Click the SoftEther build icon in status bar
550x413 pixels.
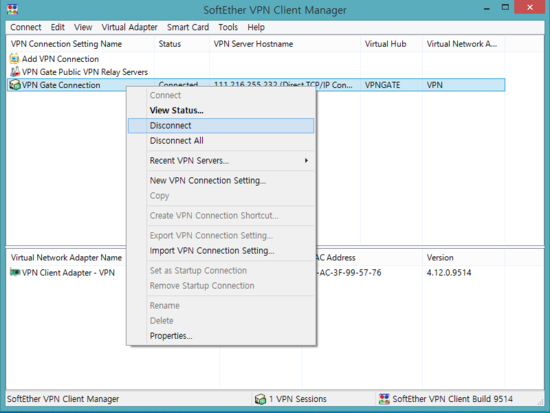pyautogui.click(x=384, y=399)
